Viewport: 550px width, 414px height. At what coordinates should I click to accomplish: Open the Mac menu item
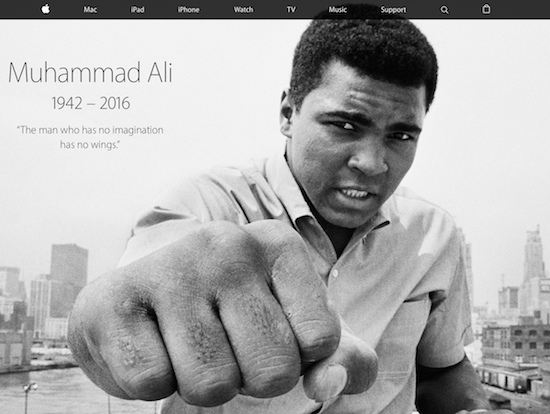pos(90,10)
